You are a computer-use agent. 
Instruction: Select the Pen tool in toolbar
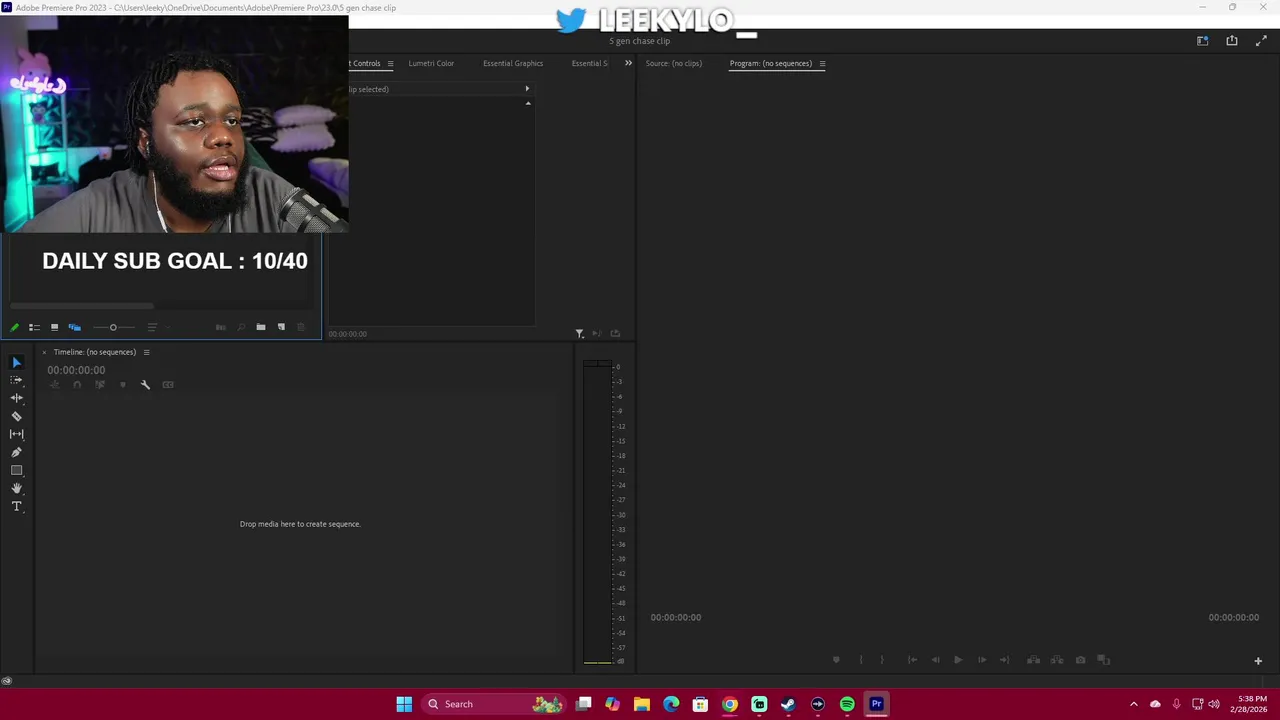16,452
